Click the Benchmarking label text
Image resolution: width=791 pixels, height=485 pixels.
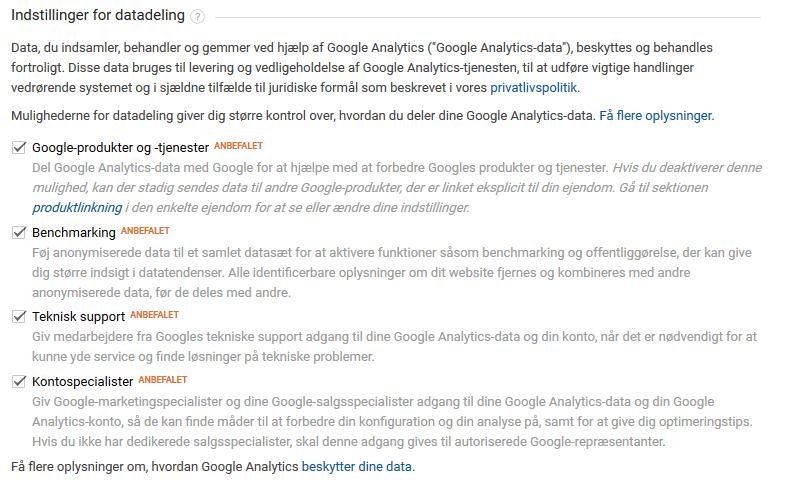point(74,233)
